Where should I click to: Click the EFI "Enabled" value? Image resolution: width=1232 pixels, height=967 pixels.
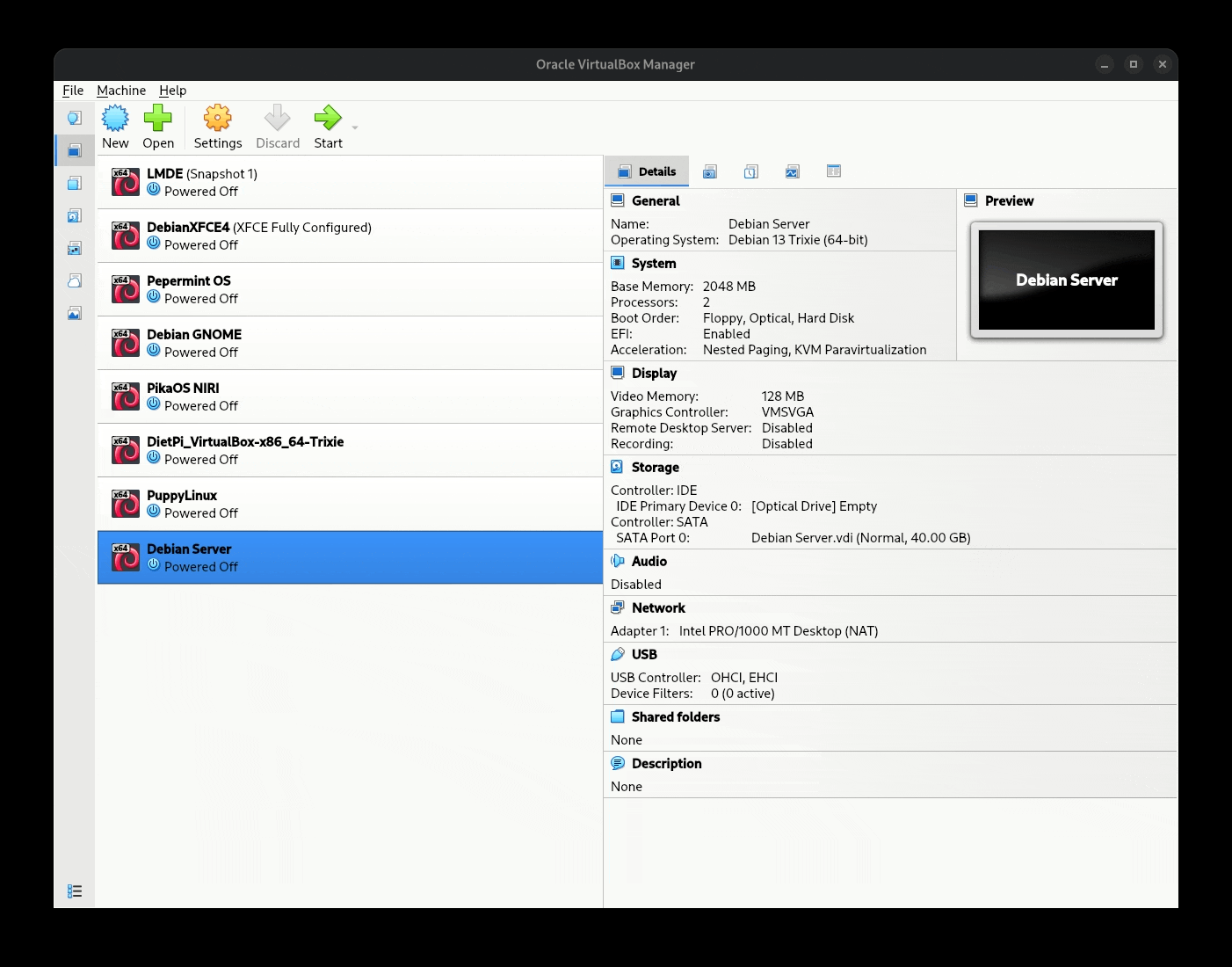click(727, 334)
